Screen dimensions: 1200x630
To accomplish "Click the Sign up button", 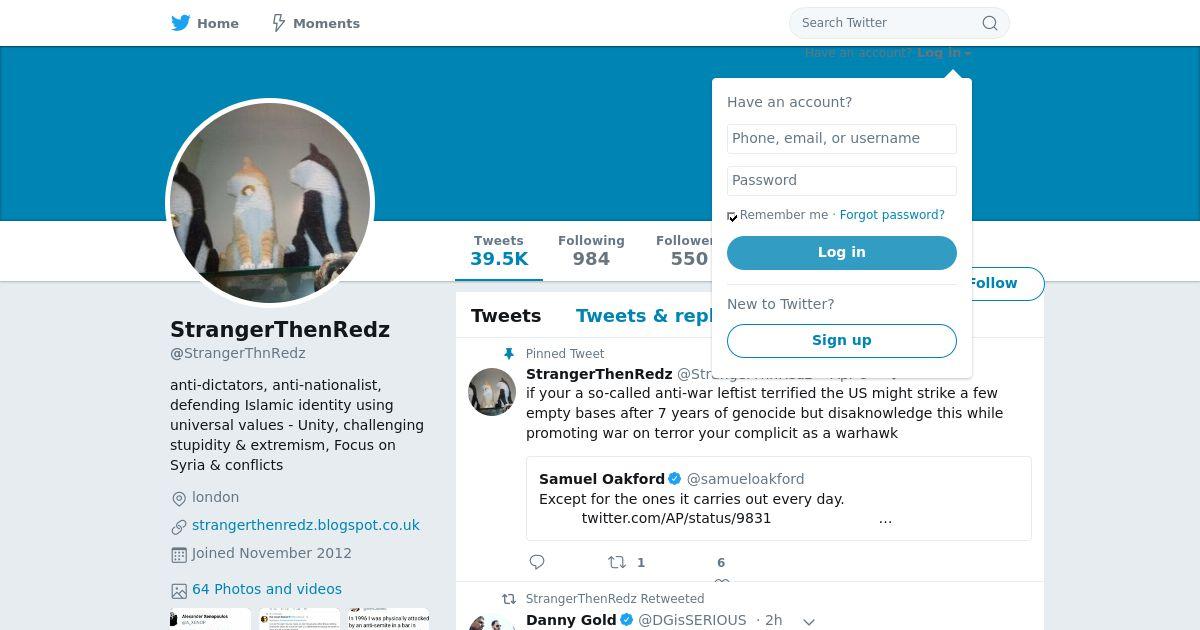I will [x=842, y=341].
